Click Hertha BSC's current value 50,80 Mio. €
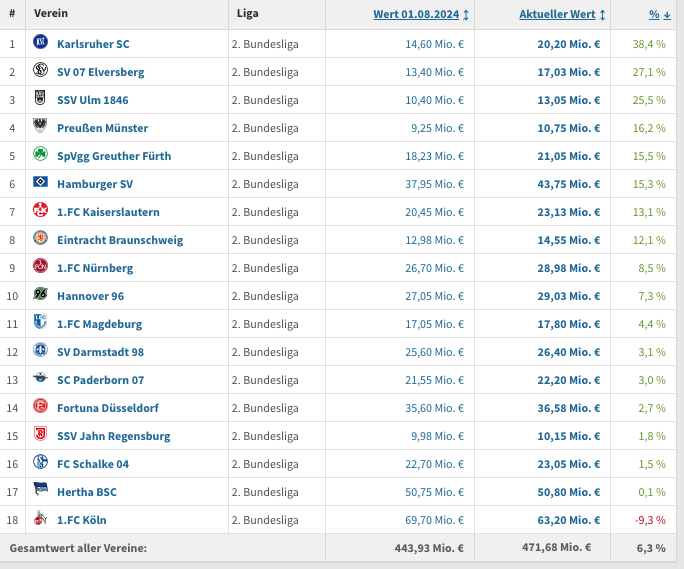The image size is (684, 569). [569, 492]
